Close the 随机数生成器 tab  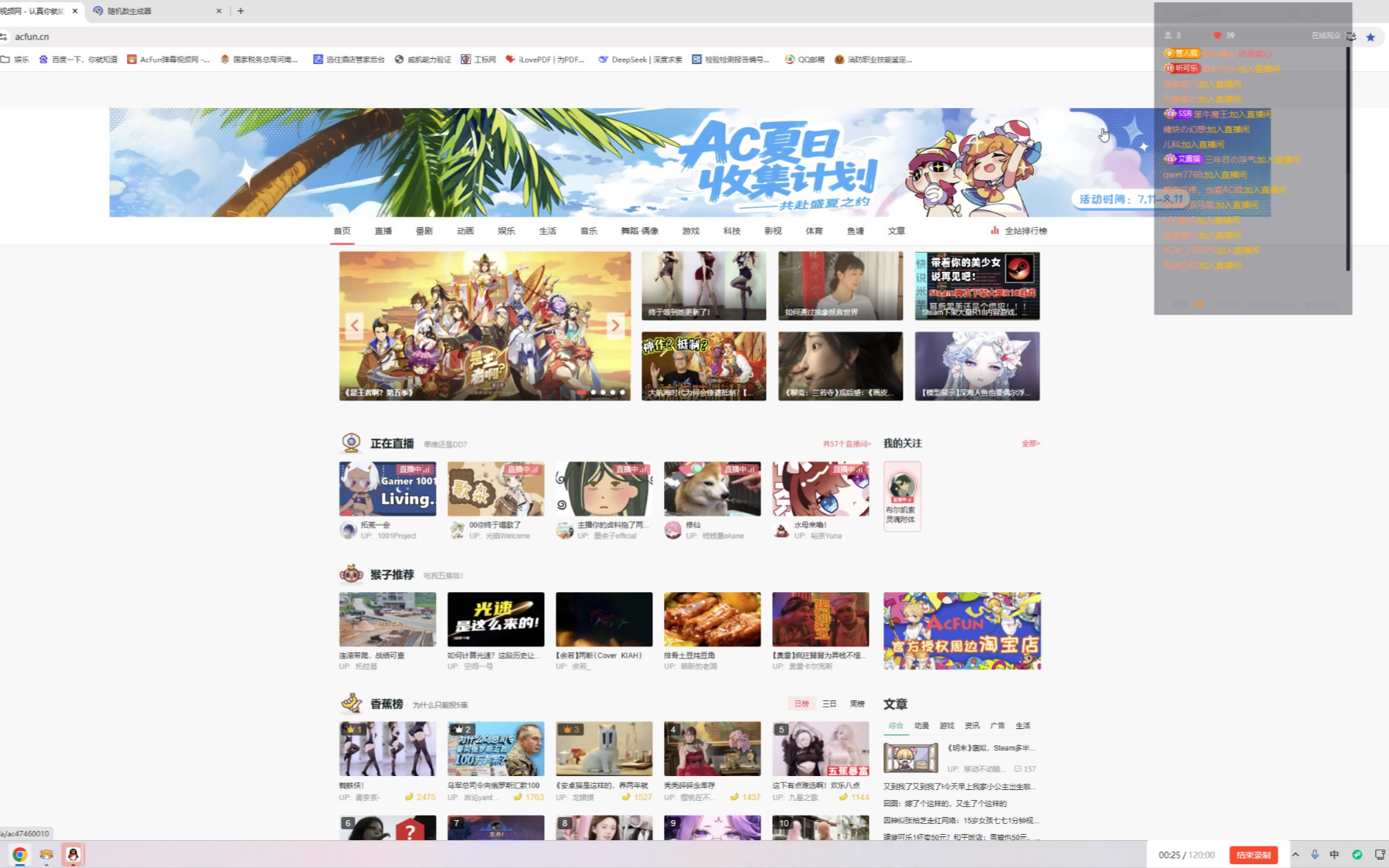pyautogui.click(x=219, y=11)
